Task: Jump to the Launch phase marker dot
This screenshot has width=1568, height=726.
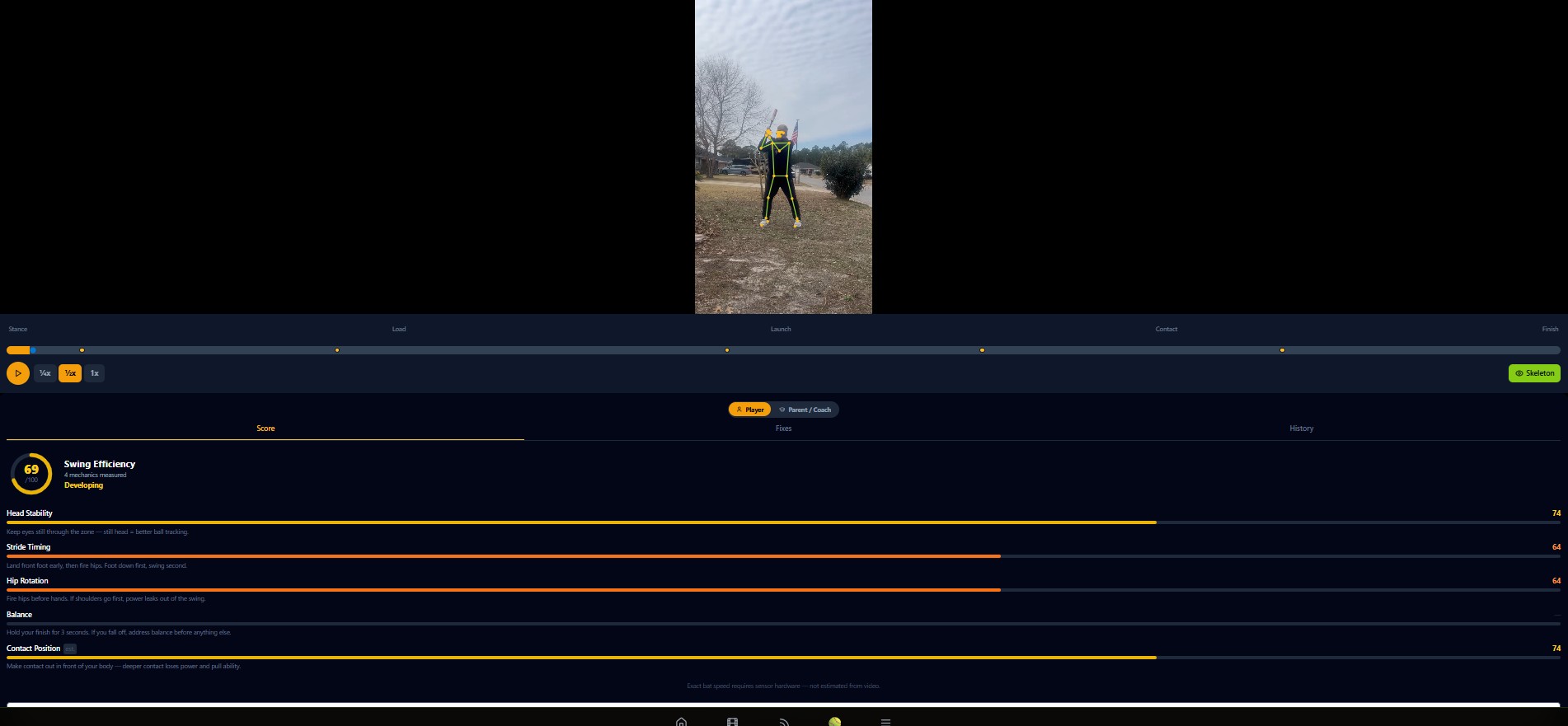Action: click(727, 350)
